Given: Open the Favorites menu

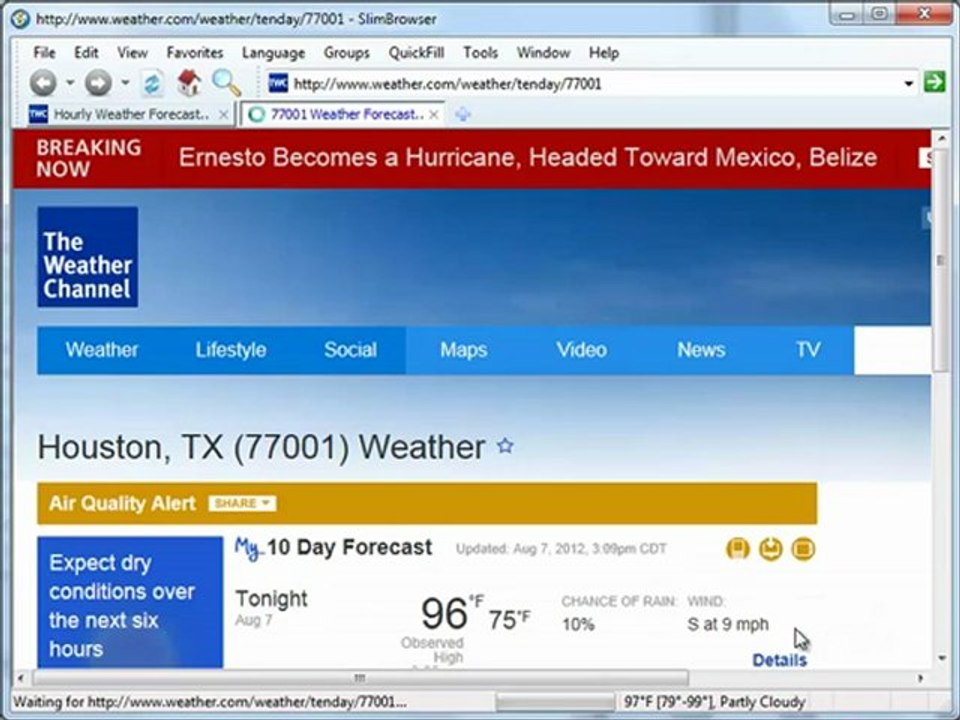Looking at the screenshot, I should pos(195,53).
